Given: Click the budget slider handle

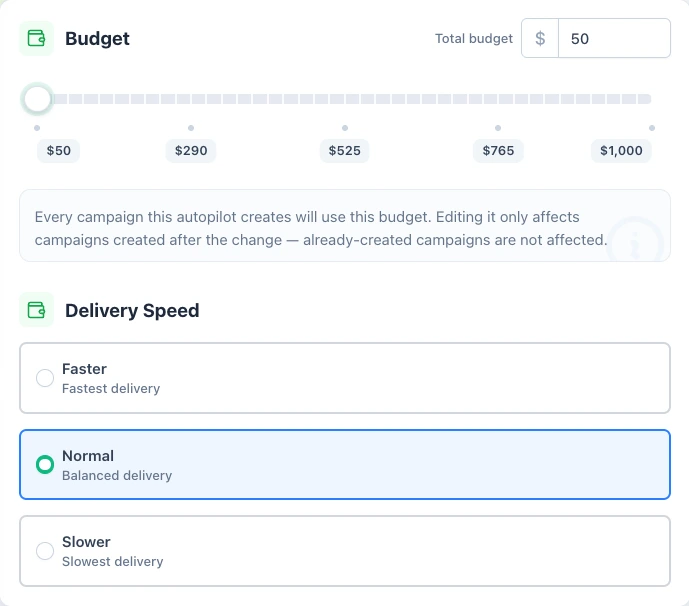Looking at the screenshot, I should tap(37, 99).
